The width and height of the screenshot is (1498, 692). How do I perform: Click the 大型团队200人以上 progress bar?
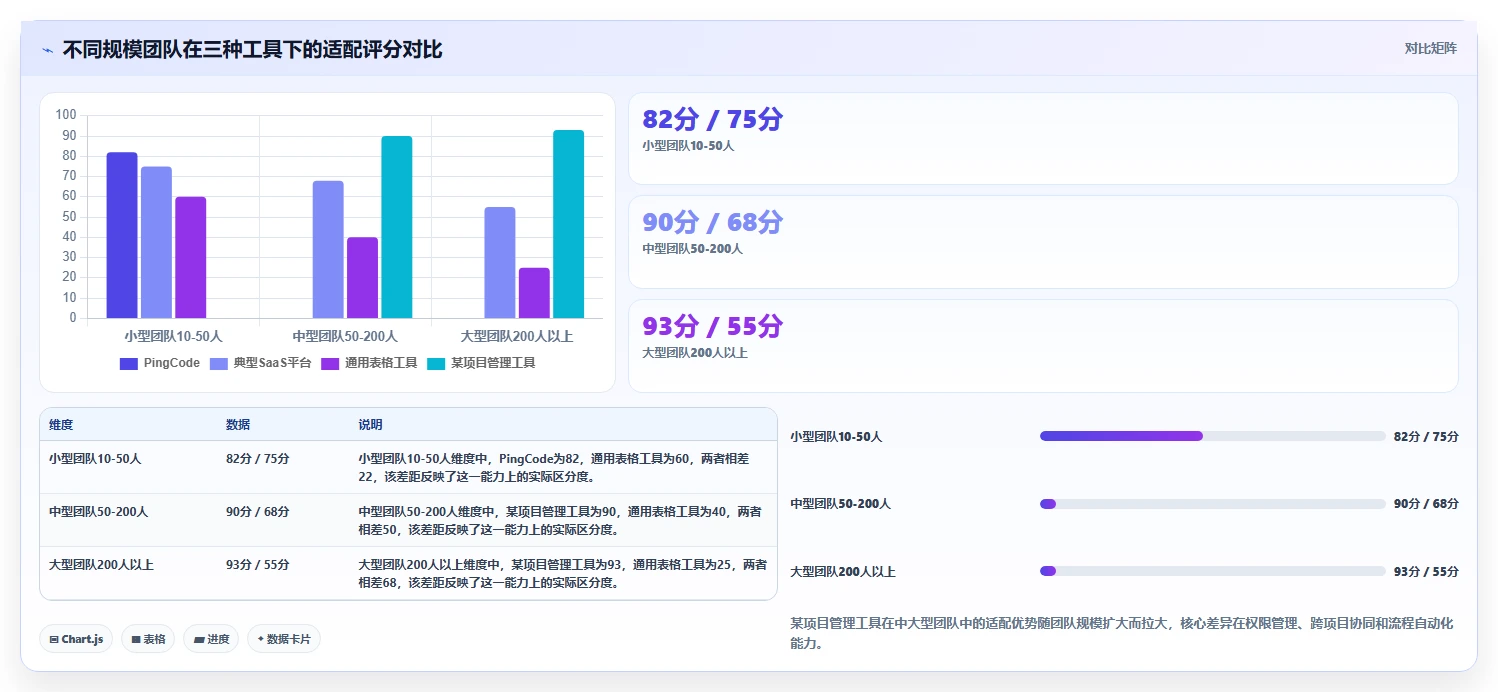coord(1212,571)
